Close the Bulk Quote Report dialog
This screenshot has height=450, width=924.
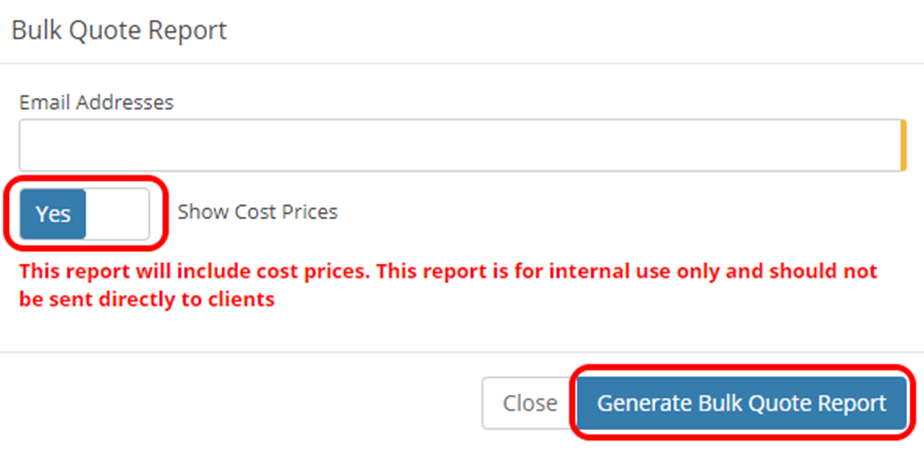(529, 403)
